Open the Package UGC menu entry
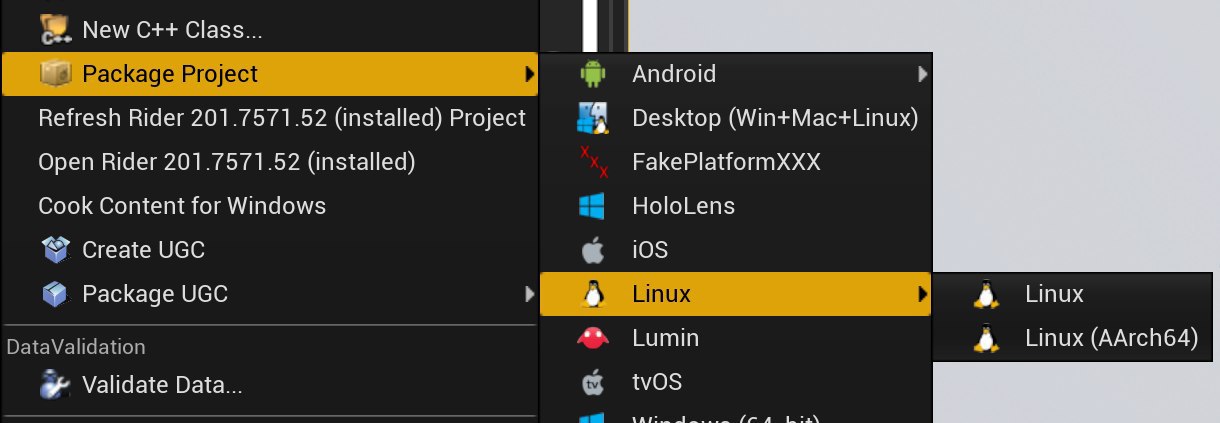Image resolution: width=1220 pixels, height=423 pixels. [x=270, y=294]
